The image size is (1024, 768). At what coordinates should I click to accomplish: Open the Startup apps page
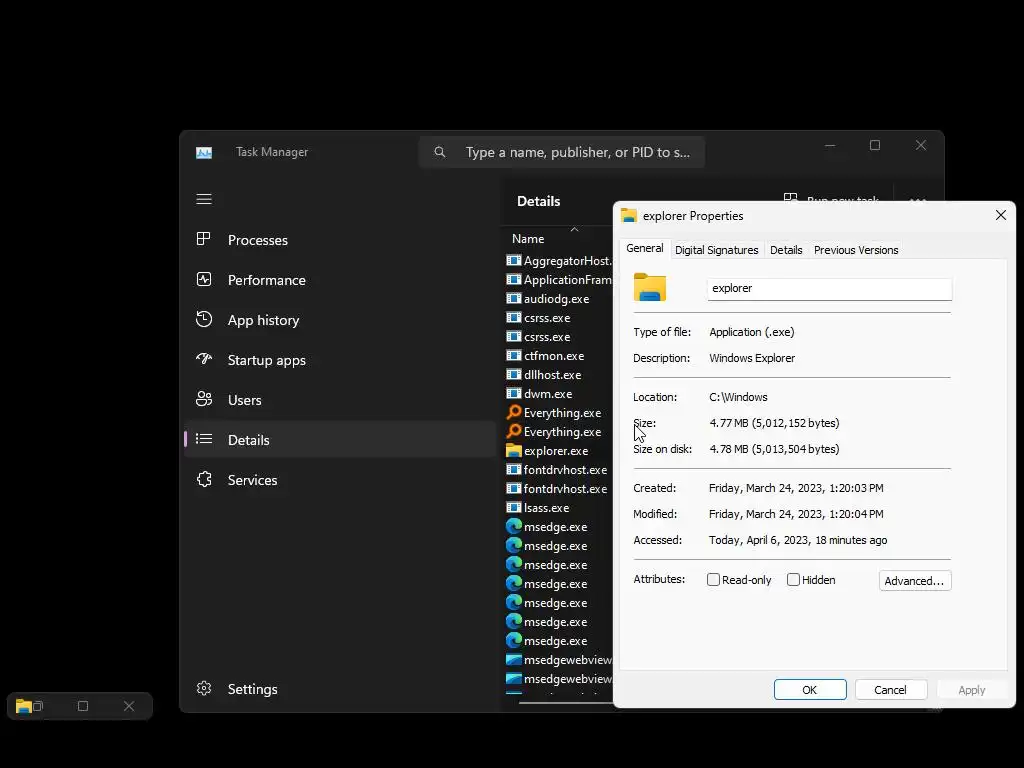point(340,360)
